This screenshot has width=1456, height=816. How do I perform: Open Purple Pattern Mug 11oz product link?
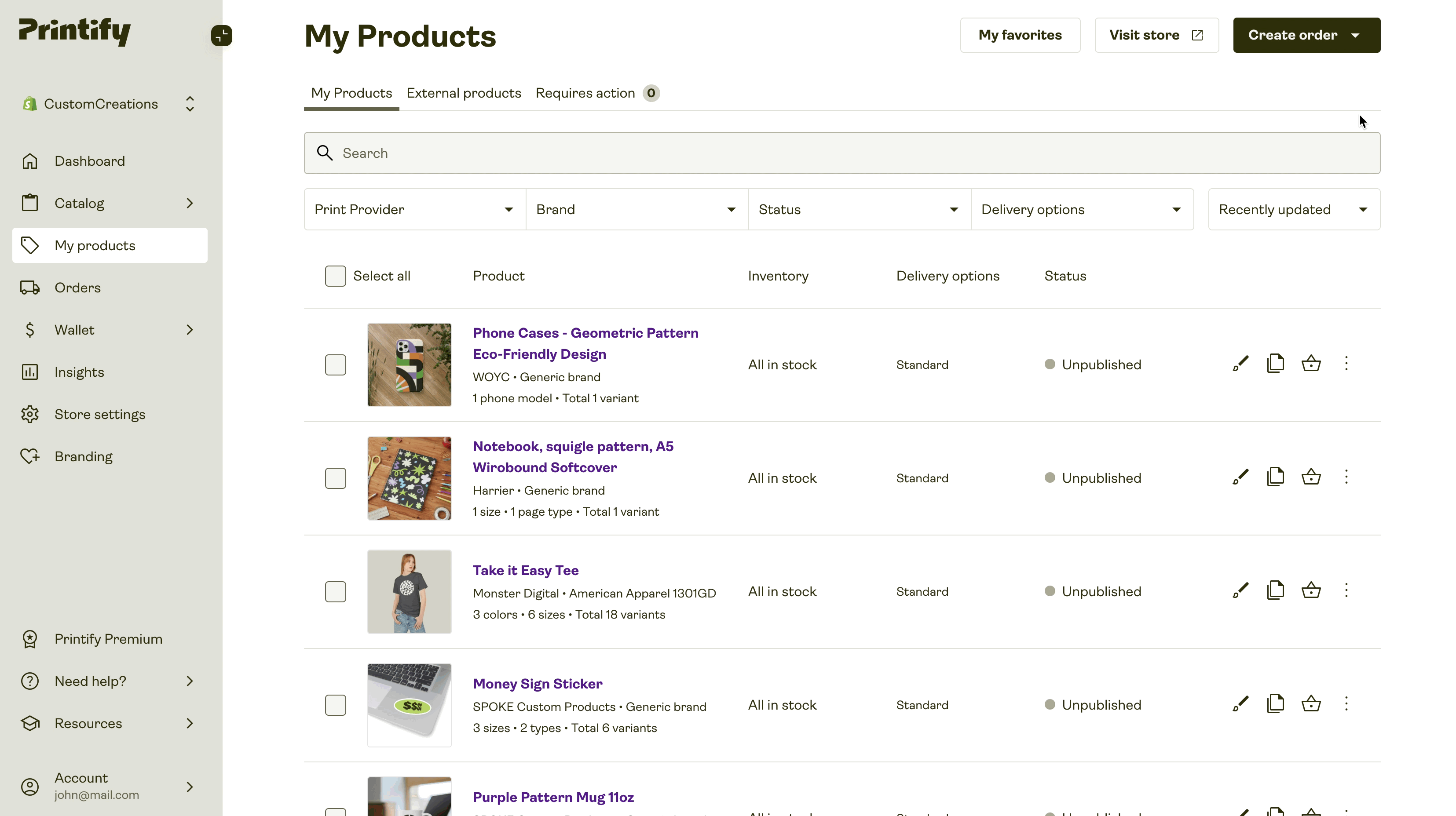tap(553, 797)
